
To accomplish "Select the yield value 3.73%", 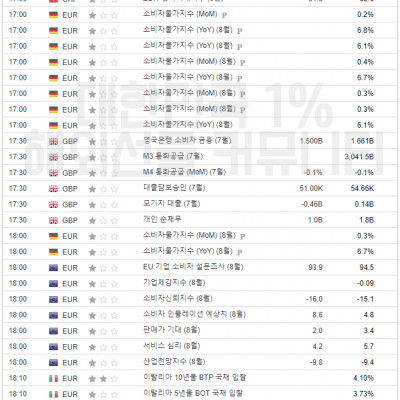I will click(x=363, y=394).
